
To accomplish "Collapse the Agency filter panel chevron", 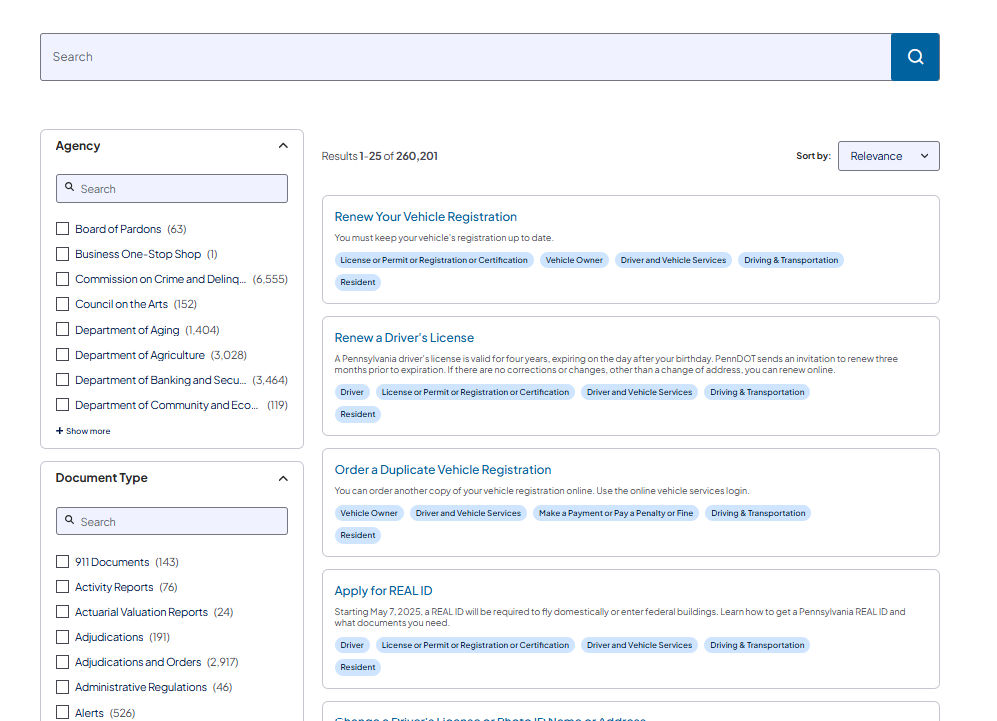I will (x=283, y=146).
